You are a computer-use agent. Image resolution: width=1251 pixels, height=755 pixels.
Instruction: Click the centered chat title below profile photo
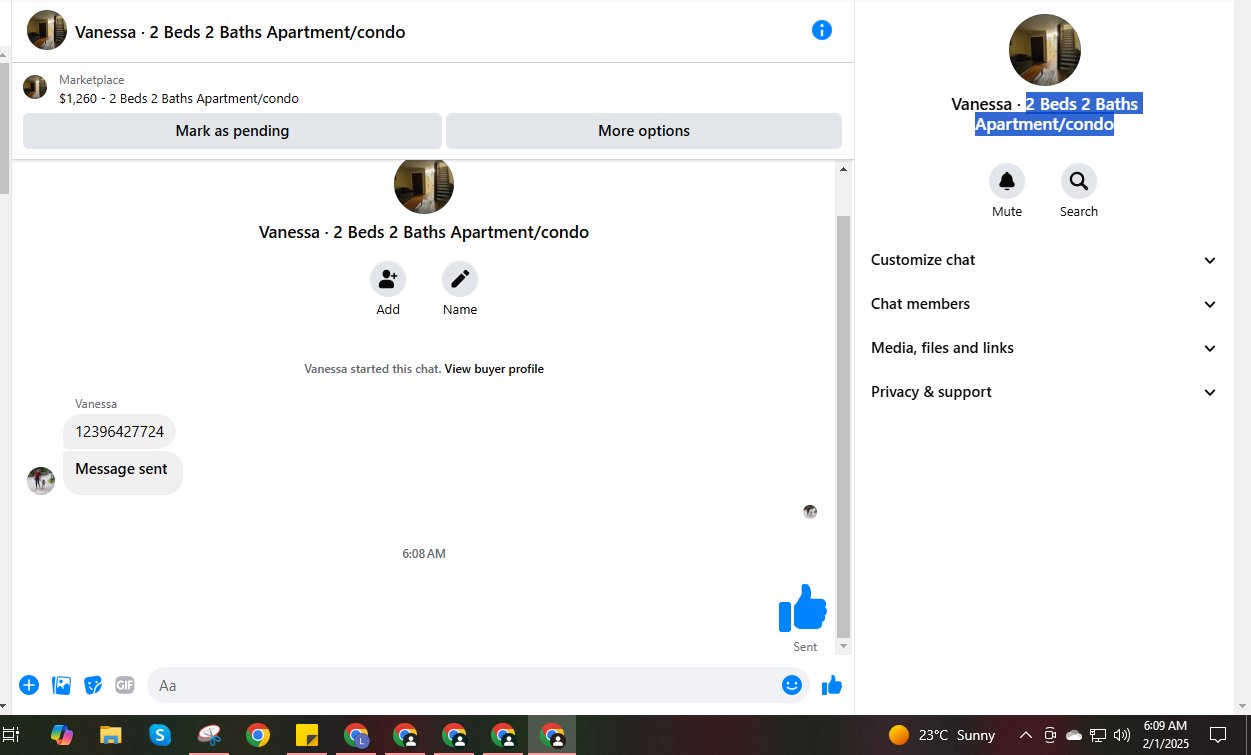(x=424, y=232)
